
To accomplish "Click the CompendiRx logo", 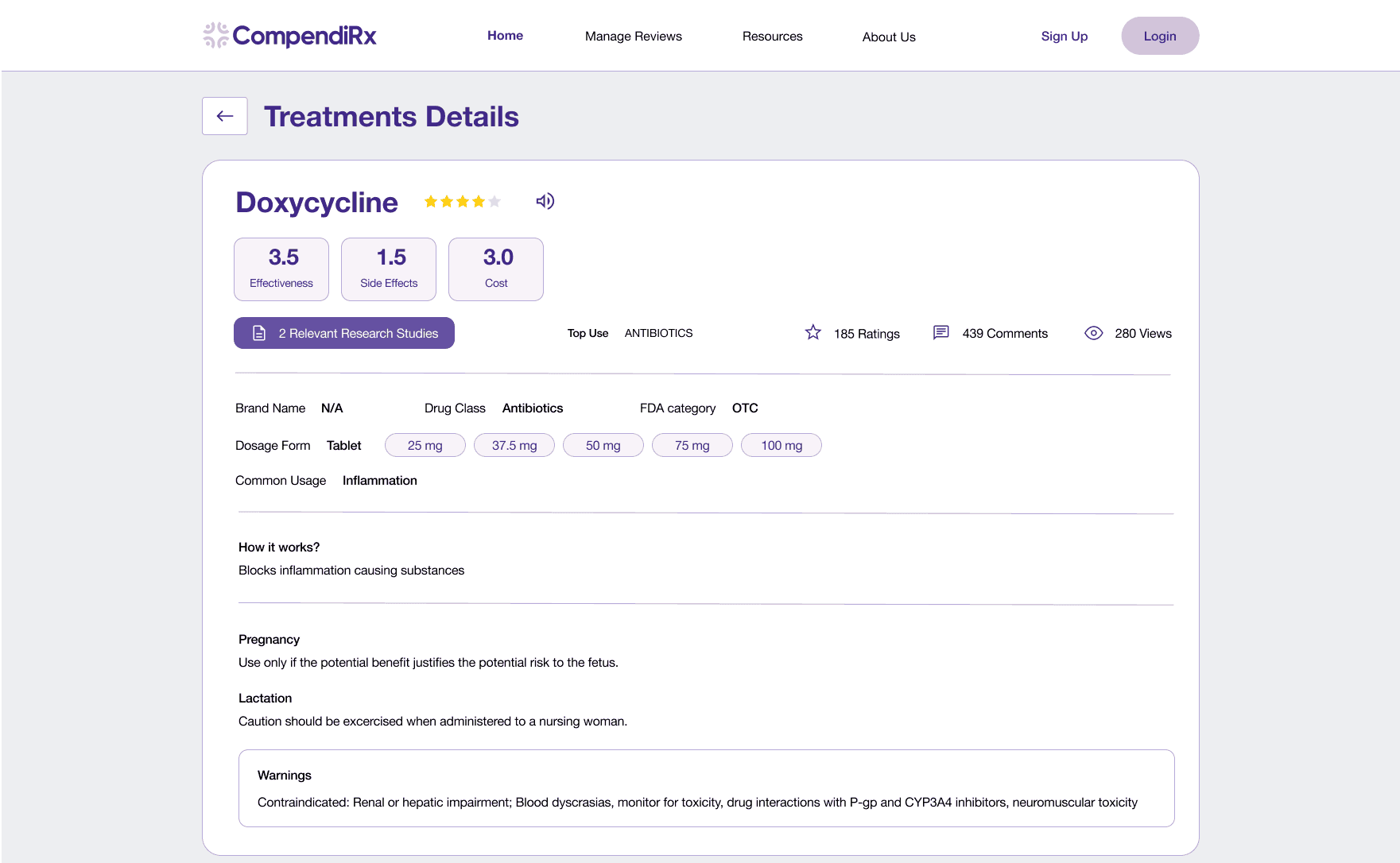I will click(290, 36).
